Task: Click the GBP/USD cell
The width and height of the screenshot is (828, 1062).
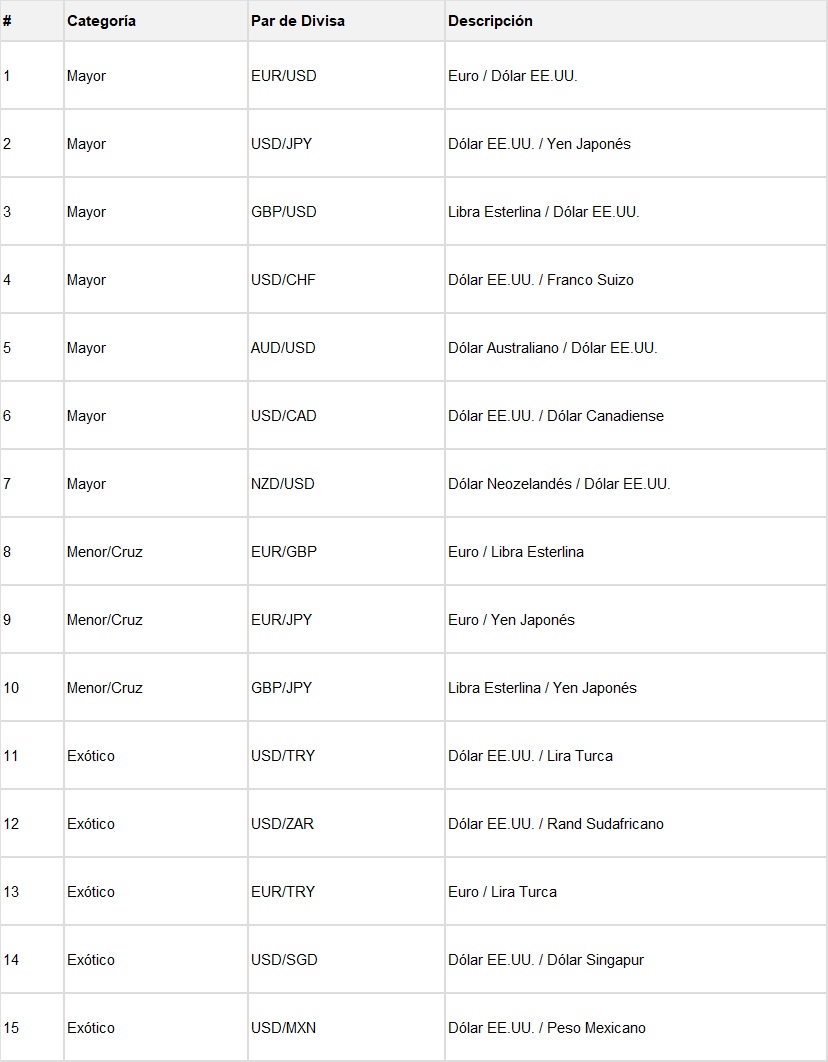Action: [x=284, y=212]
